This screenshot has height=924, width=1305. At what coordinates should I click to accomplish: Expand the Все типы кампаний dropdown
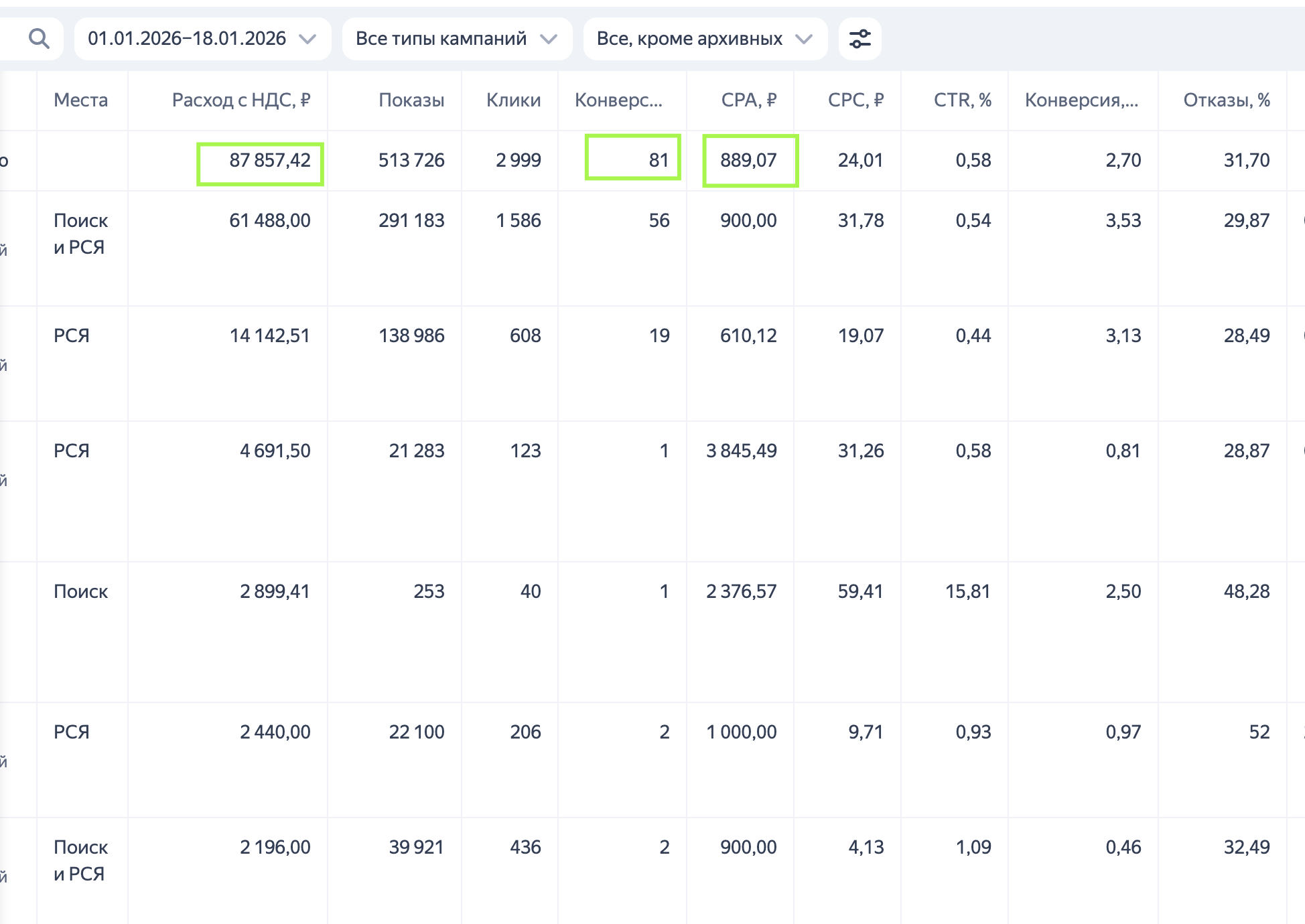pyautogui.click(x=456, y=39)
